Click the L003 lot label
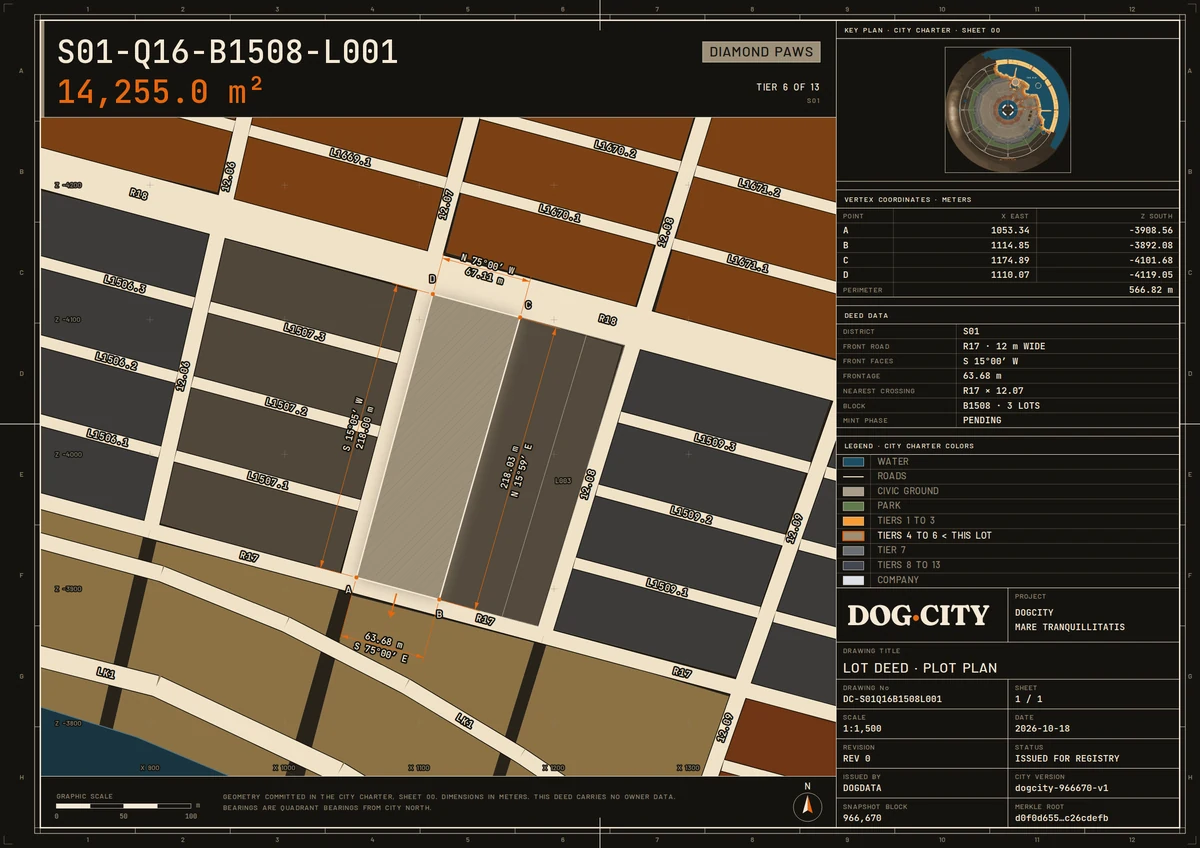 click(x=562, y=481)
